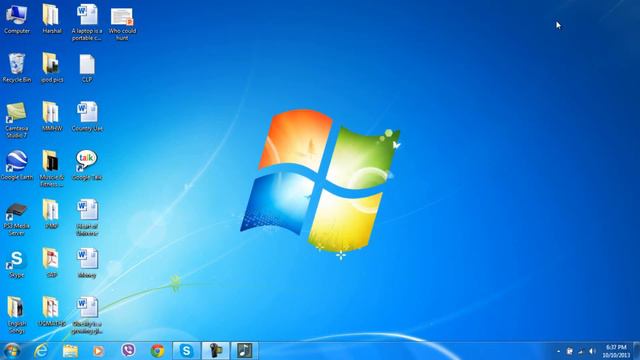Launch the Google Earth desktop shortcut
Image resolution: width=640 pixels, height=360 pixels.
[17, 166]
